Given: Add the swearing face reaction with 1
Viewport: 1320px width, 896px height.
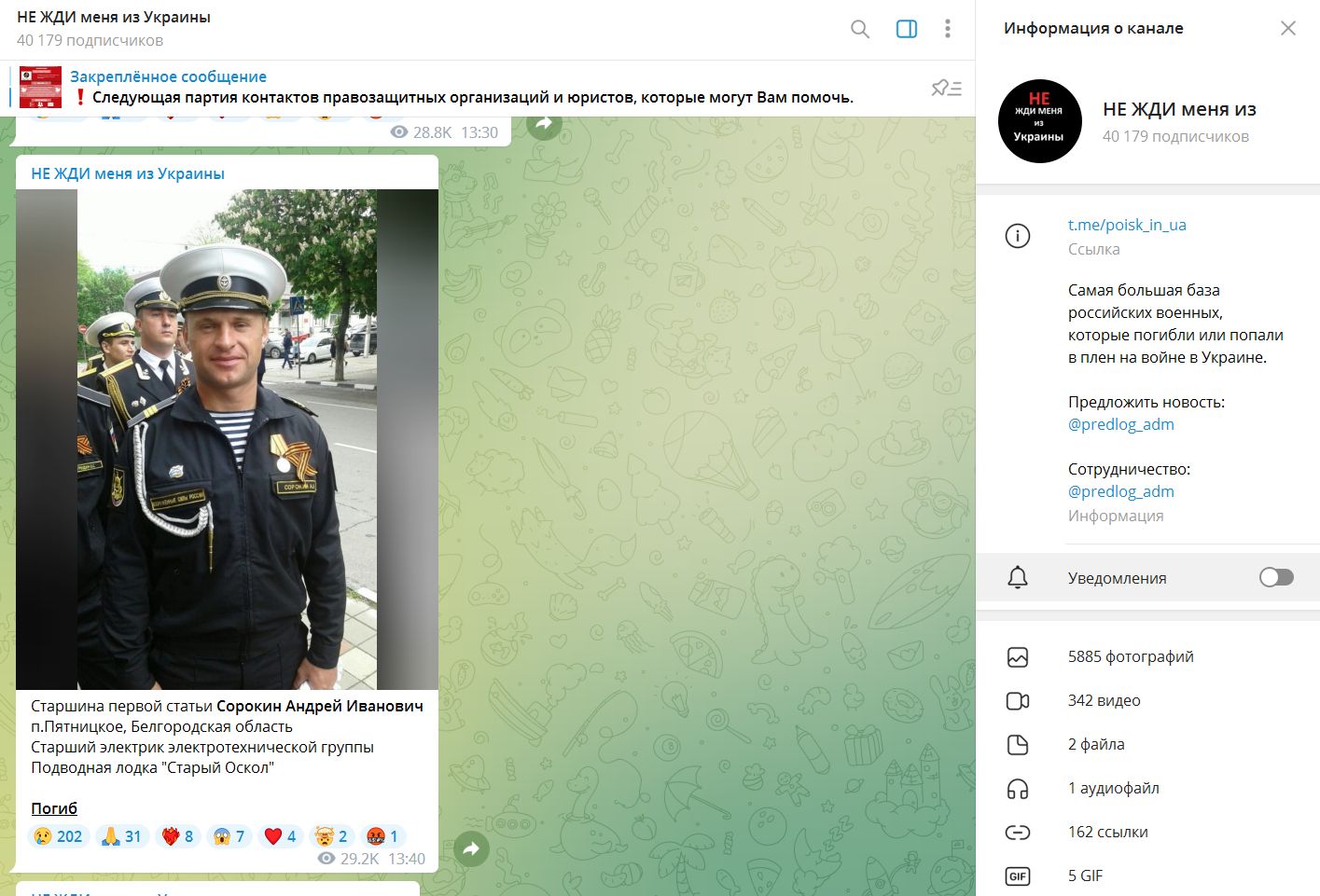Looking at the screenshot, I should pyautogui.click(x=382, y=836).
